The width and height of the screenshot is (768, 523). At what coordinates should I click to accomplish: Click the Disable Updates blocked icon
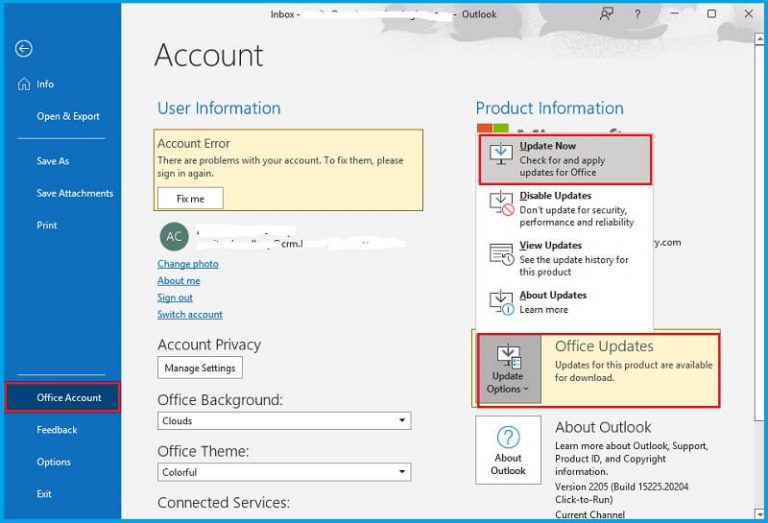(x=501, y=204)
